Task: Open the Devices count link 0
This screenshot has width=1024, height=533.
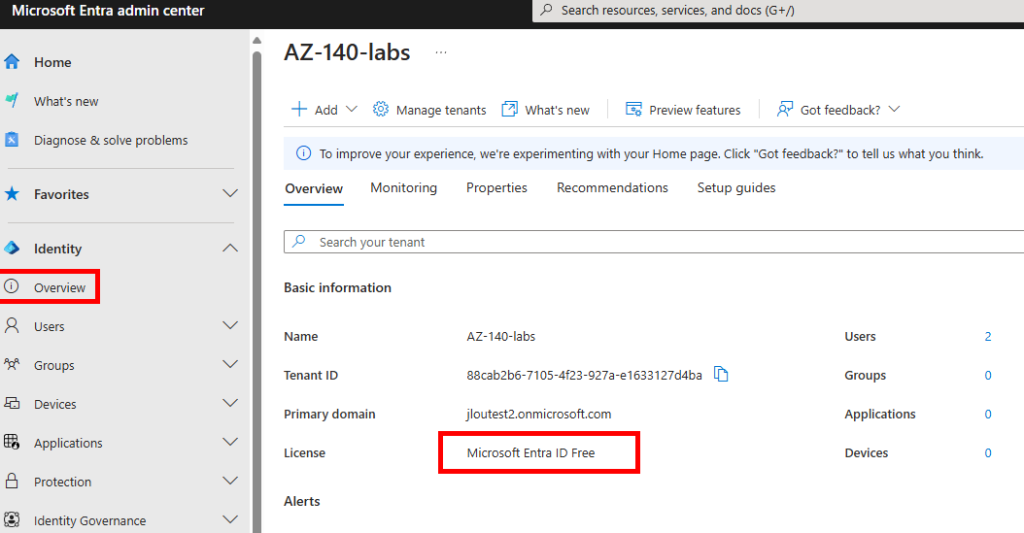Action: tap(987, 453)
